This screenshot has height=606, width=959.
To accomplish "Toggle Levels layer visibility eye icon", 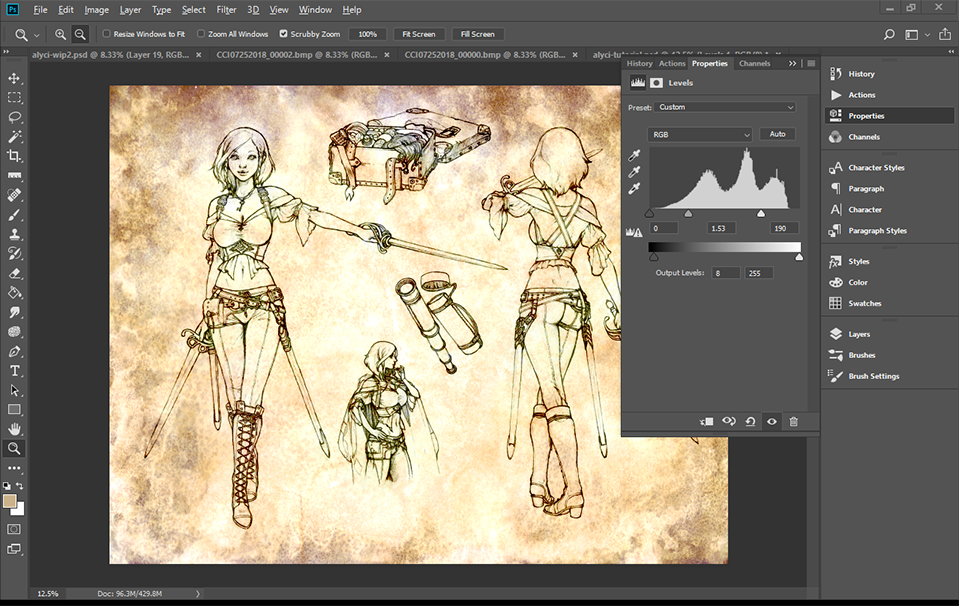I will (772, 422).
